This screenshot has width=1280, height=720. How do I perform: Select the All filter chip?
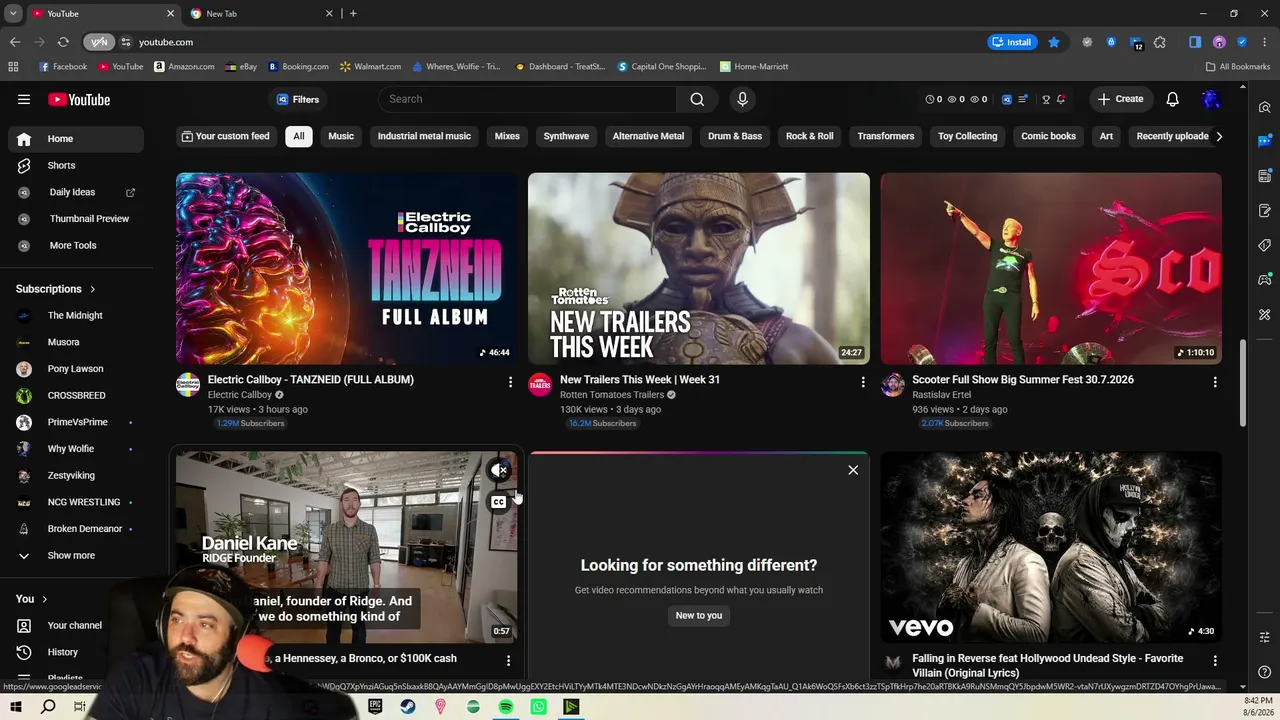pos(298,136)
